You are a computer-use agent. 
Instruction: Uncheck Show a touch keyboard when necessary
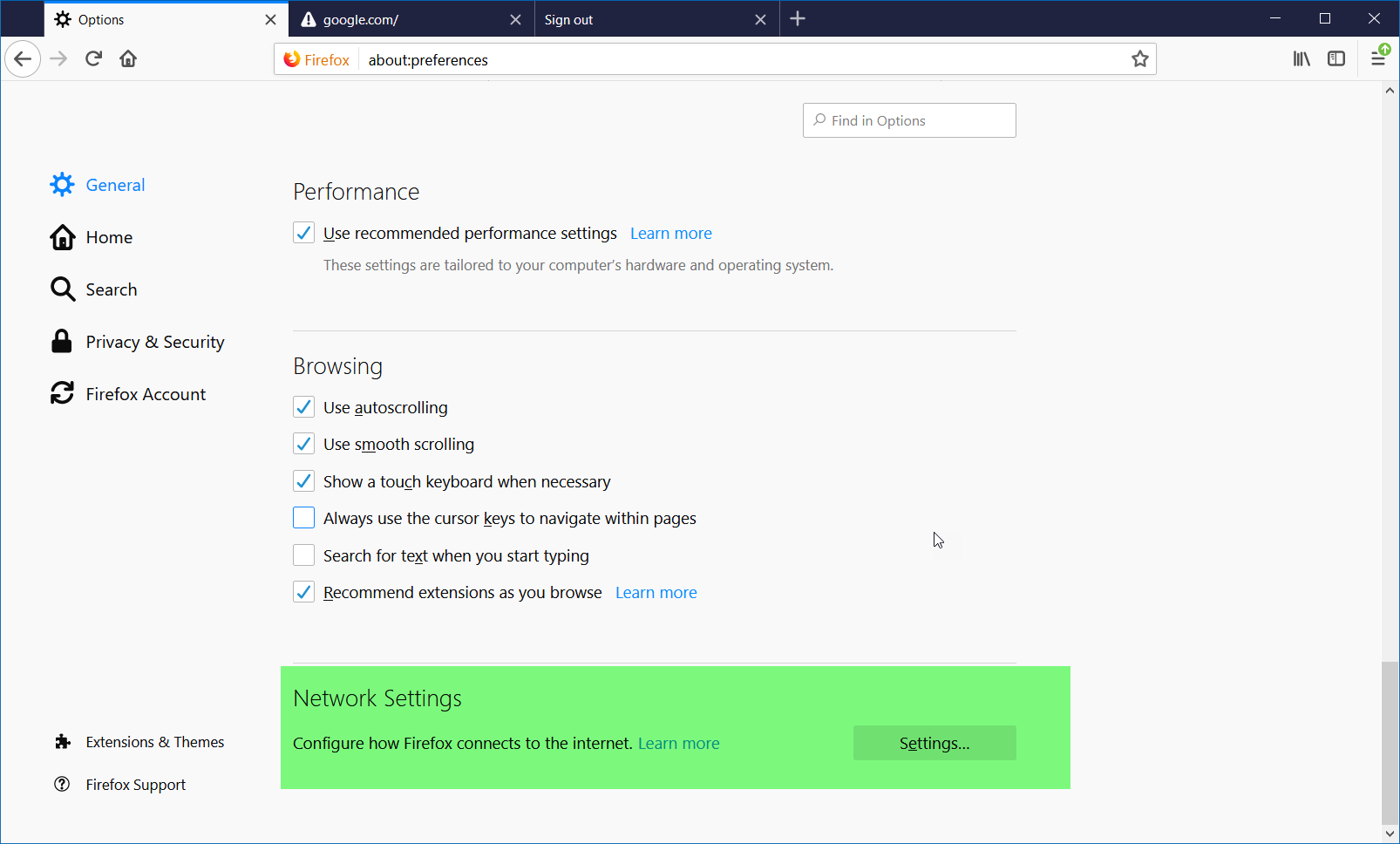tap(303, 481)
